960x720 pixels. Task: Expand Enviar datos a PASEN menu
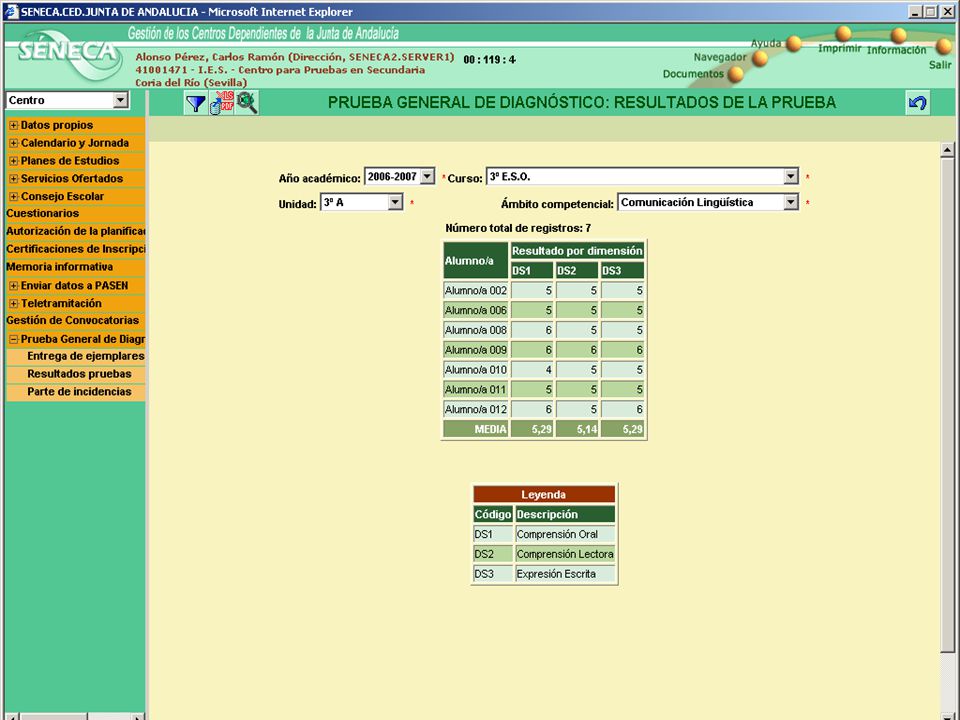tap(13, 285)
